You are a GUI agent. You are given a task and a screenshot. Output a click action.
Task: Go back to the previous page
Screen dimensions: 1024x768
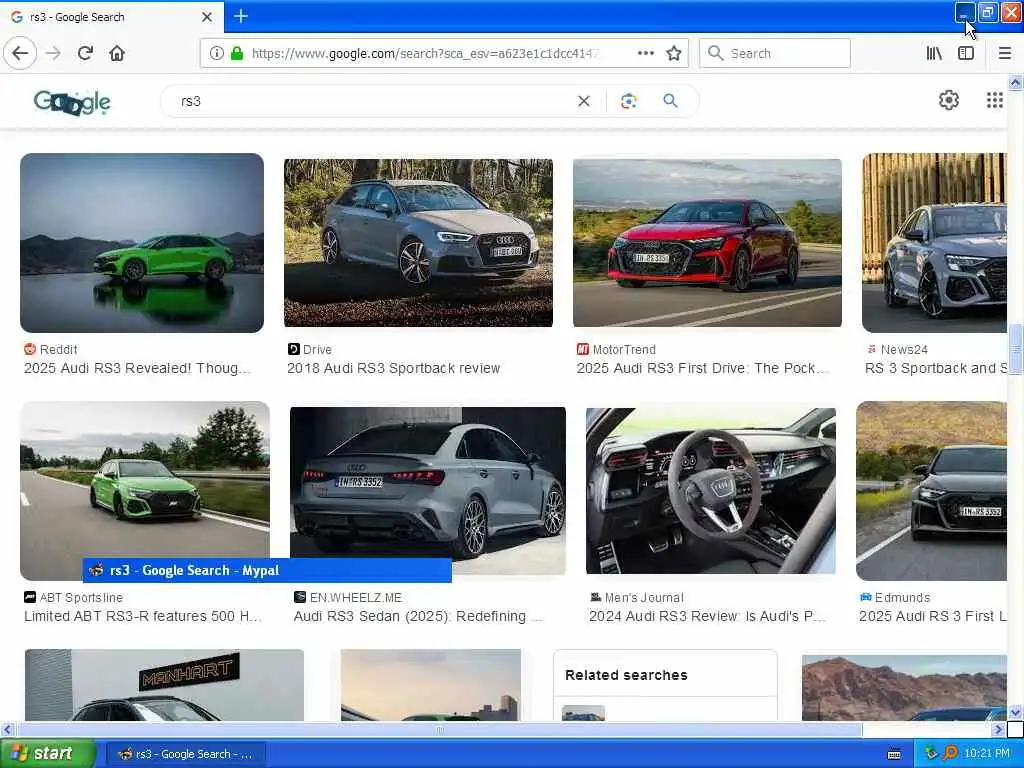coord(20,53)
